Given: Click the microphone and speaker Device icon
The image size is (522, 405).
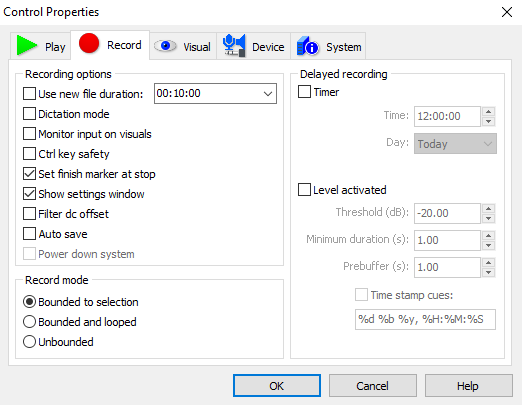Looking at the screenshot, I should pos(234,46).
